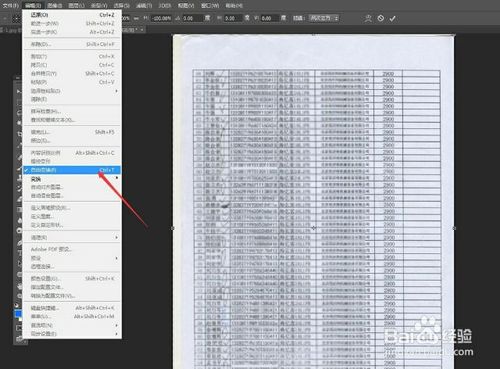The image size is (500, 369).
Task: Open the 类型(Y) menu
Action: click(x=99, y=5)
